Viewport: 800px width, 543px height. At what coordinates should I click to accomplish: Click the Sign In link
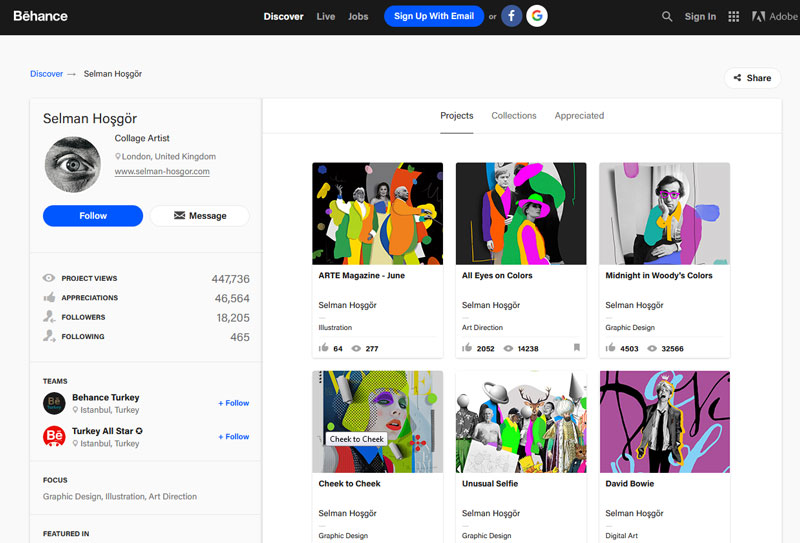(x=700, y=17)
